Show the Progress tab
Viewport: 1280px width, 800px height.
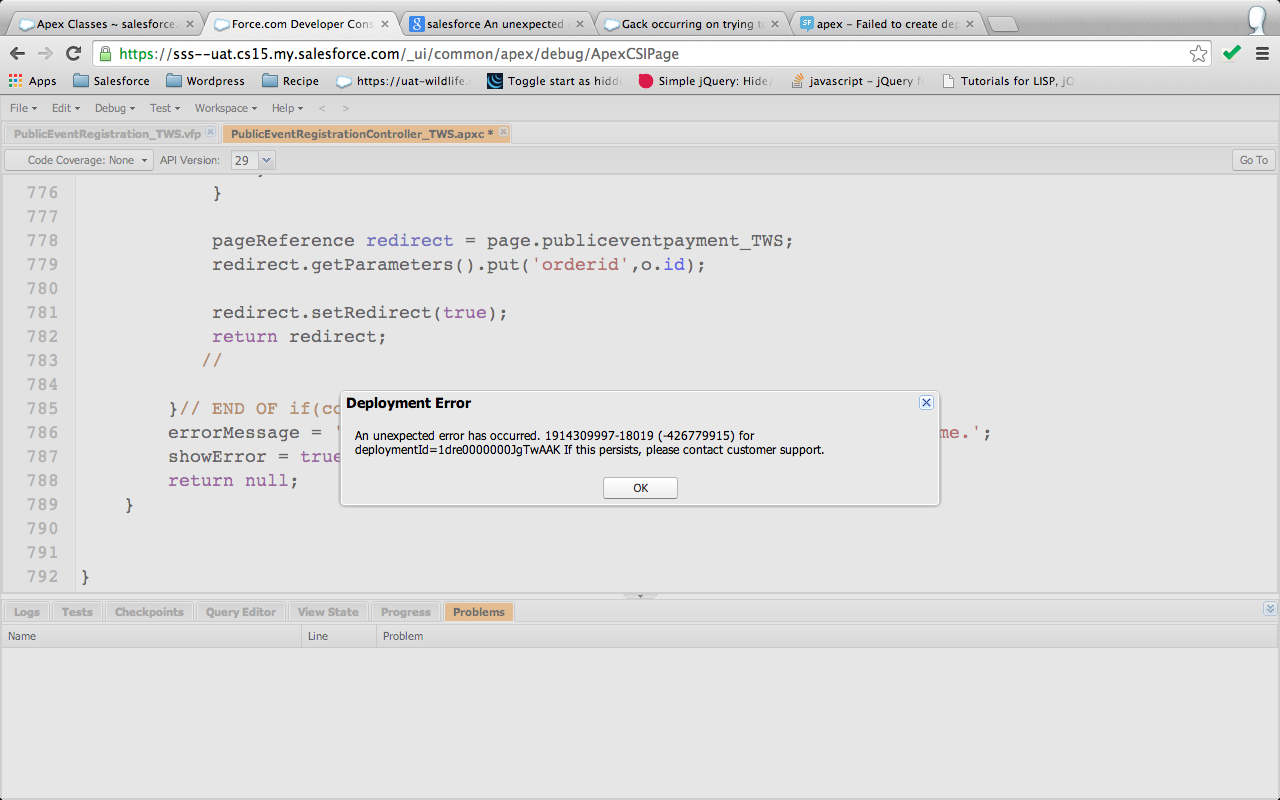click(x=406, y=612)
